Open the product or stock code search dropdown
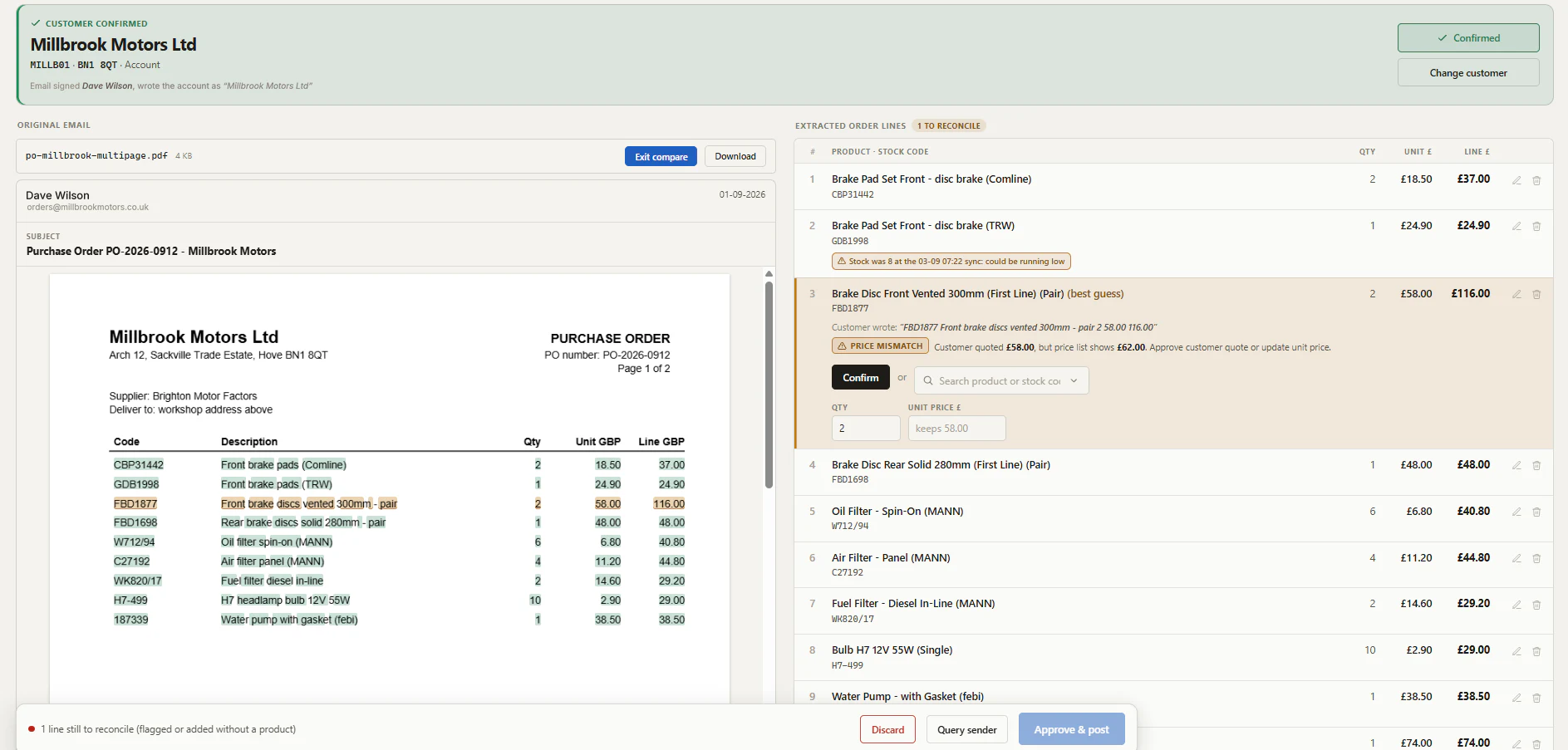The image size is (1568, 750). click(x=1001, y=380)
